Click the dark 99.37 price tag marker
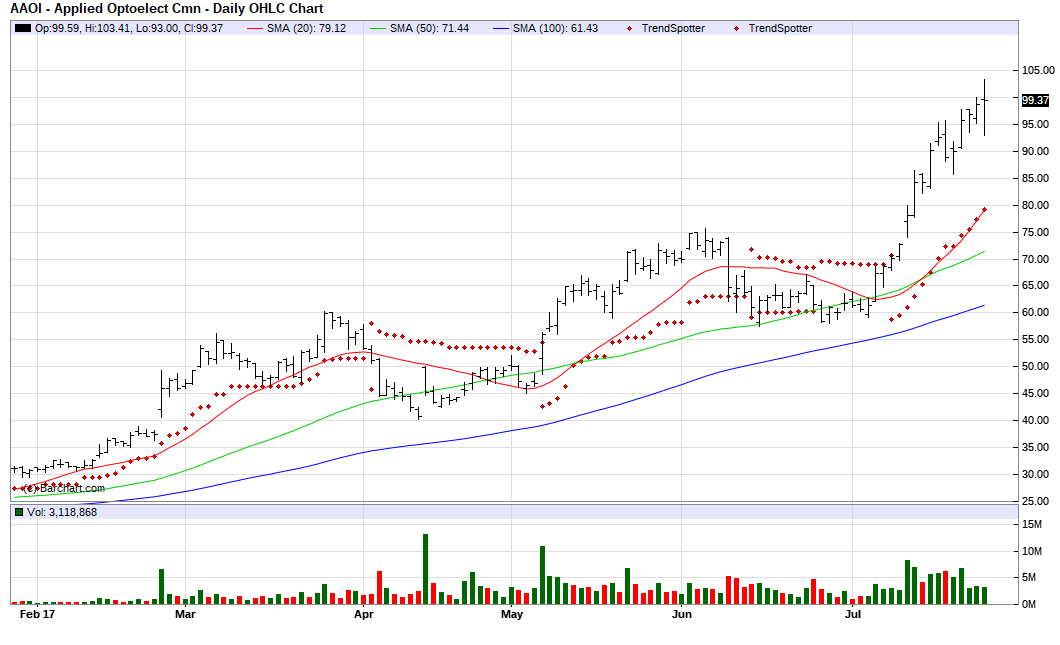The height and width of the screenshot is (645, 1060). click(1033, 99)
